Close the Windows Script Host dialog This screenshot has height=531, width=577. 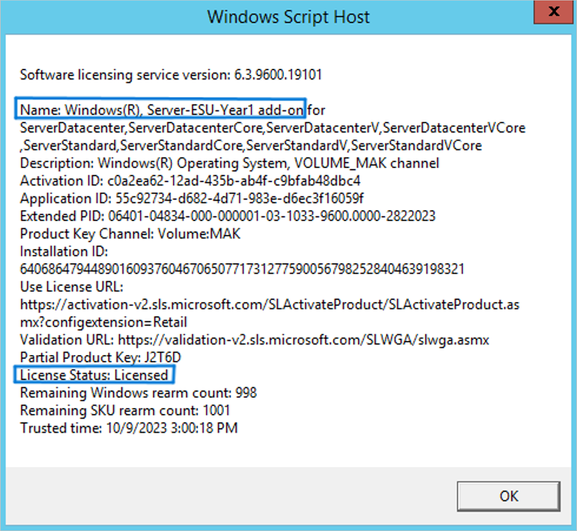point(553,12)
